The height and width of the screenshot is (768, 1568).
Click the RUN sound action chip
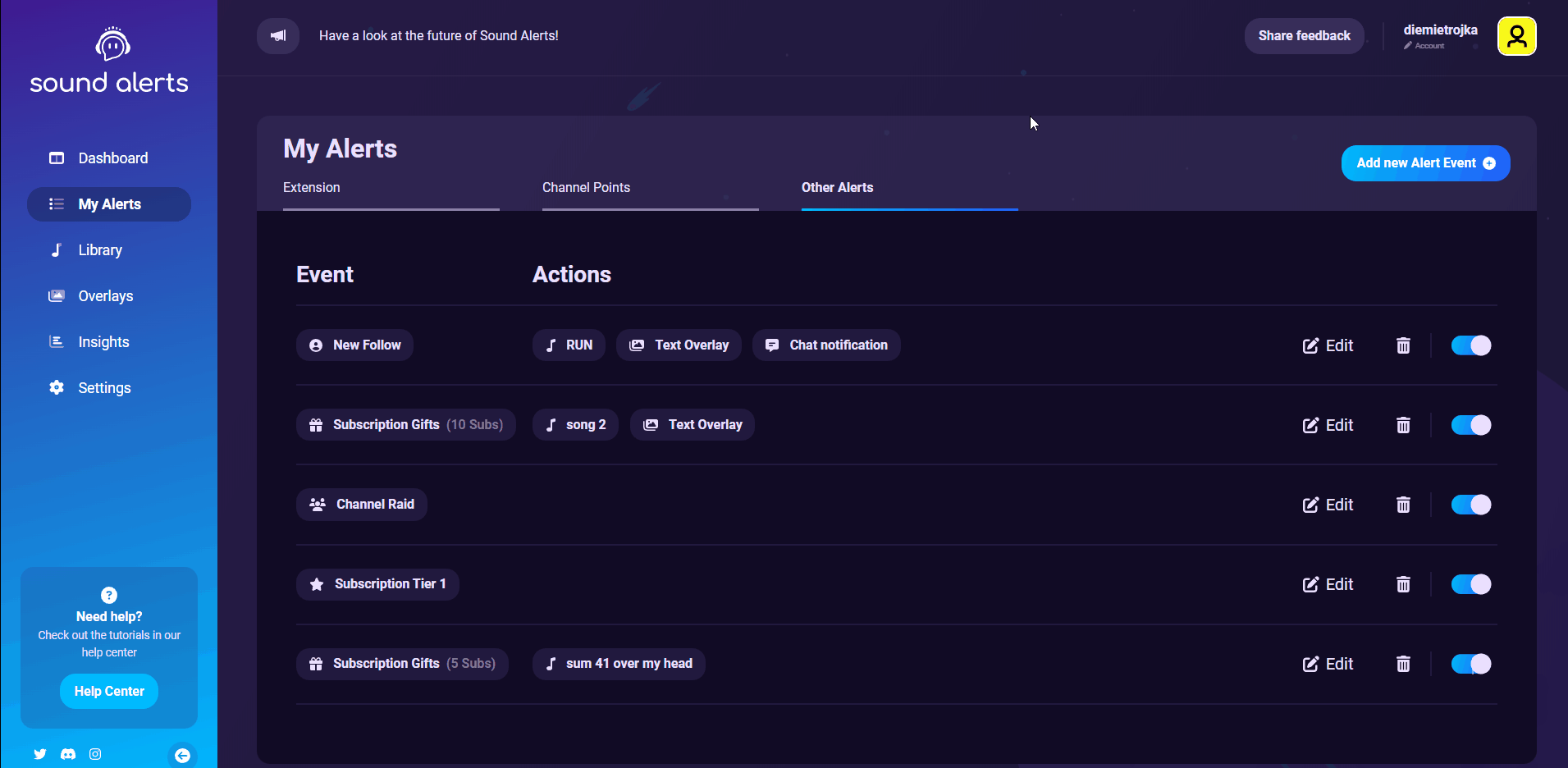point(569,345)
